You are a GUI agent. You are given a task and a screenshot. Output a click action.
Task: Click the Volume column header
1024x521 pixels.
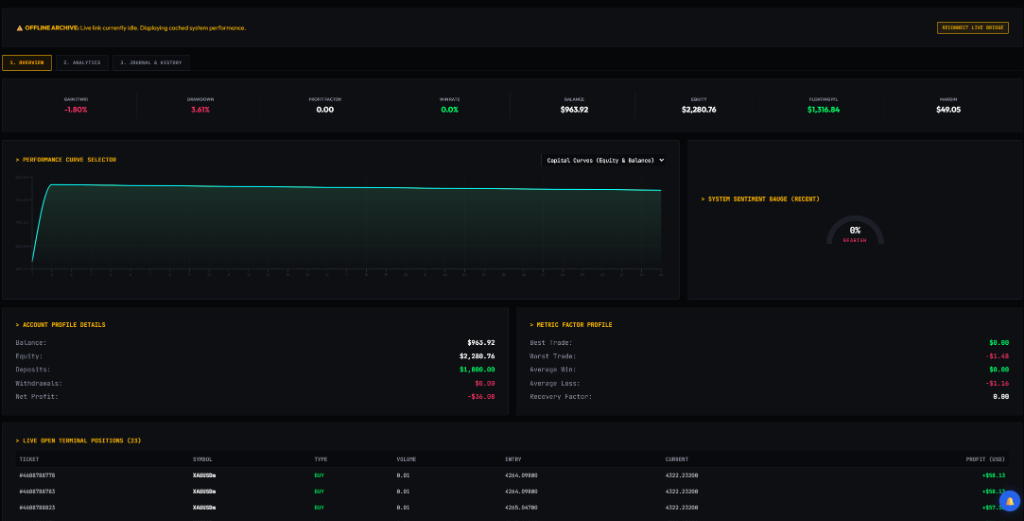point(406,460)
